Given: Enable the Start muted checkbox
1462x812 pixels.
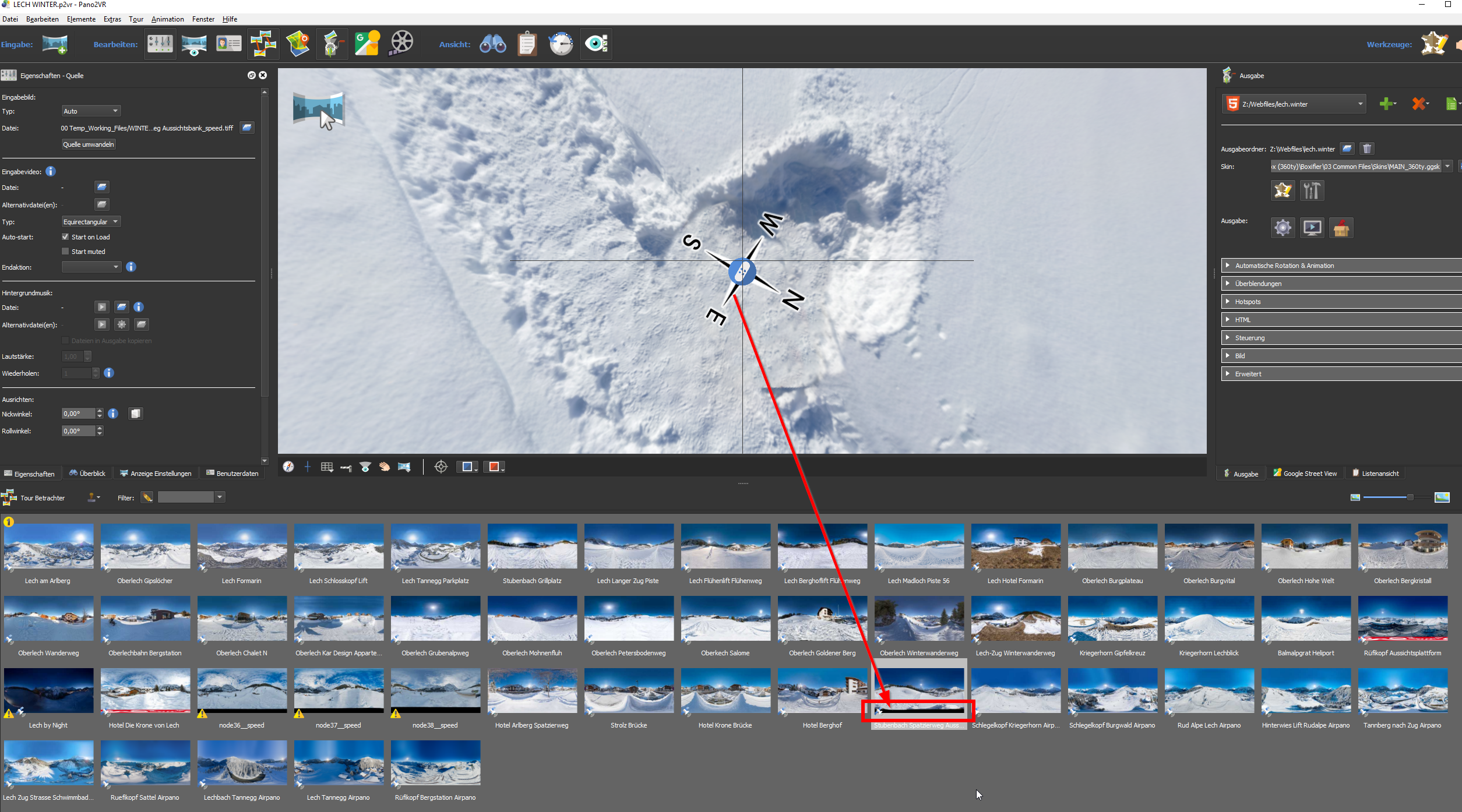Looking at the screenshot, I should (x=65, y=251).
